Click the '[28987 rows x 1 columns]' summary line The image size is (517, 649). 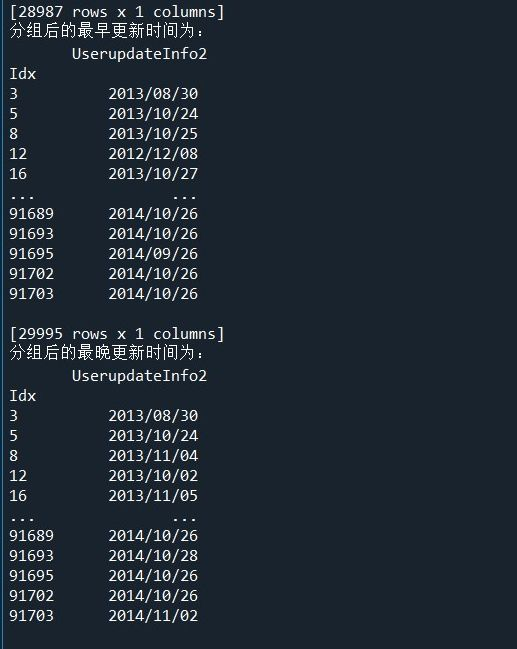click(x=117, y=12)
